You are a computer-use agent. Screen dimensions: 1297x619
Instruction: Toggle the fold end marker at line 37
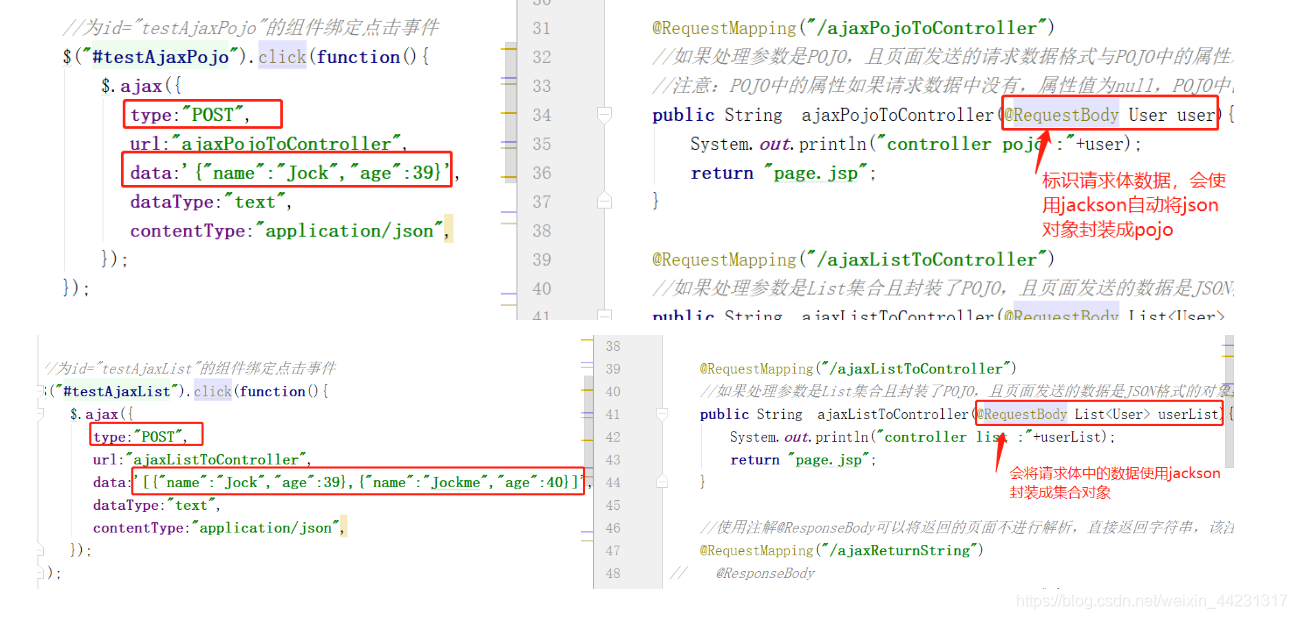point(603,202)
